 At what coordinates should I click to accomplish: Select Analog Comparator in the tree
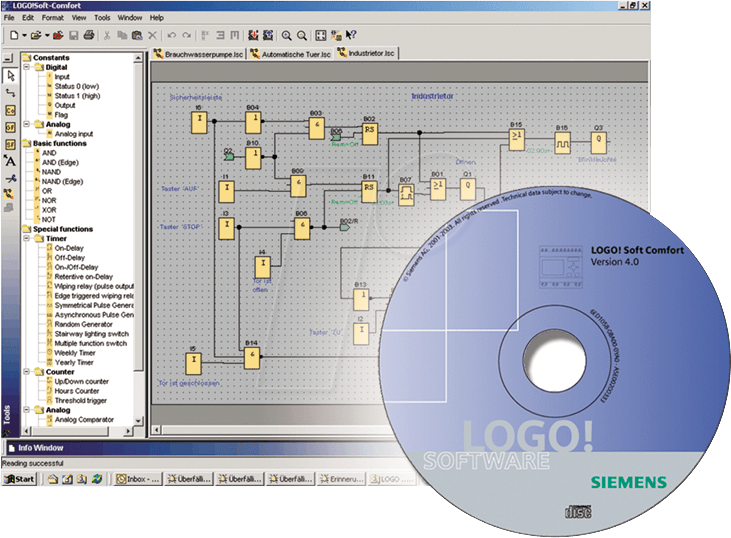coord(84,420)
